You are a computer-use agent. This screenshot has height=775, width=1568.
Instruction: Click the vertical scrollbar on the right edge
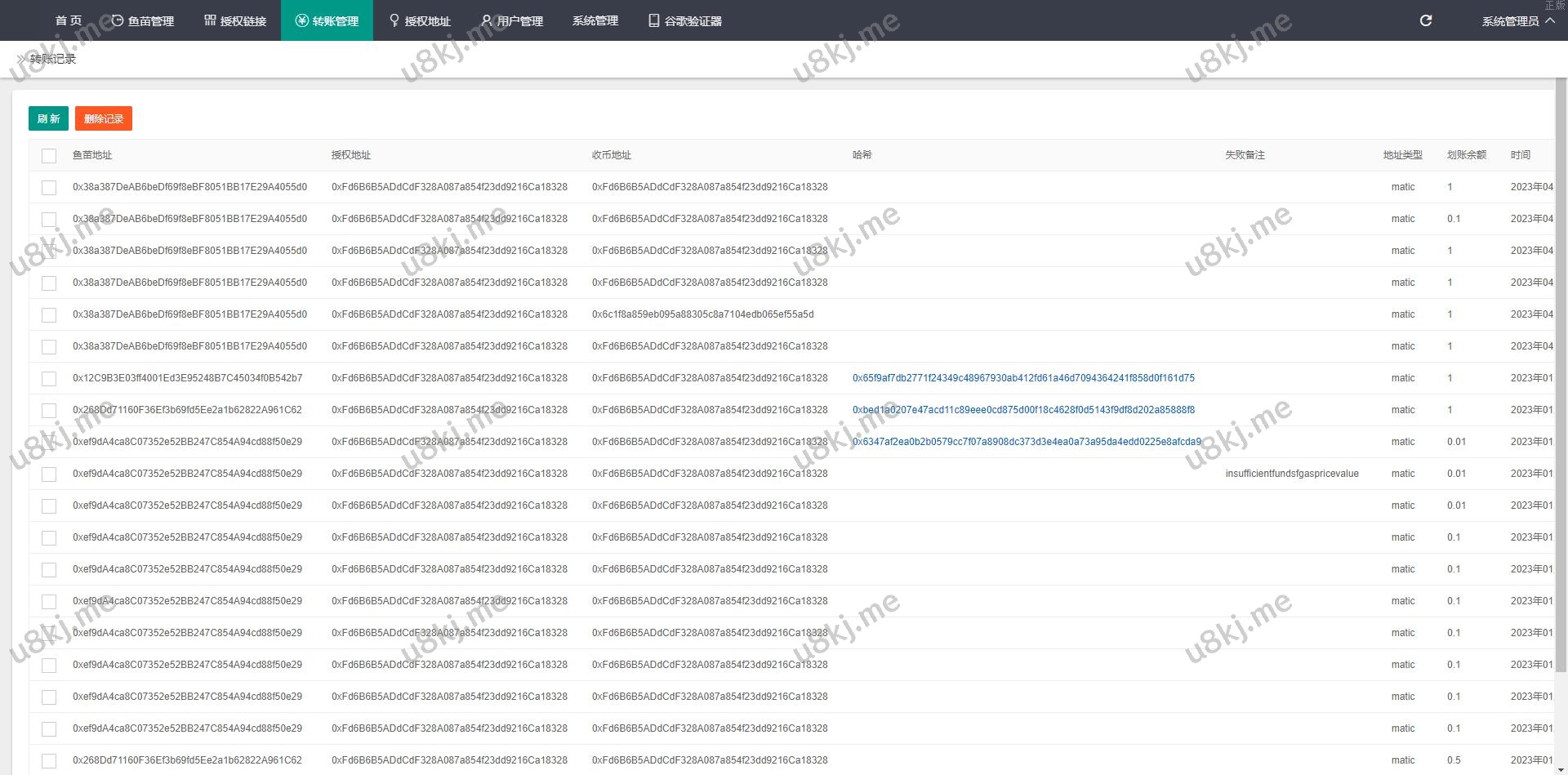coord(1561,376)
